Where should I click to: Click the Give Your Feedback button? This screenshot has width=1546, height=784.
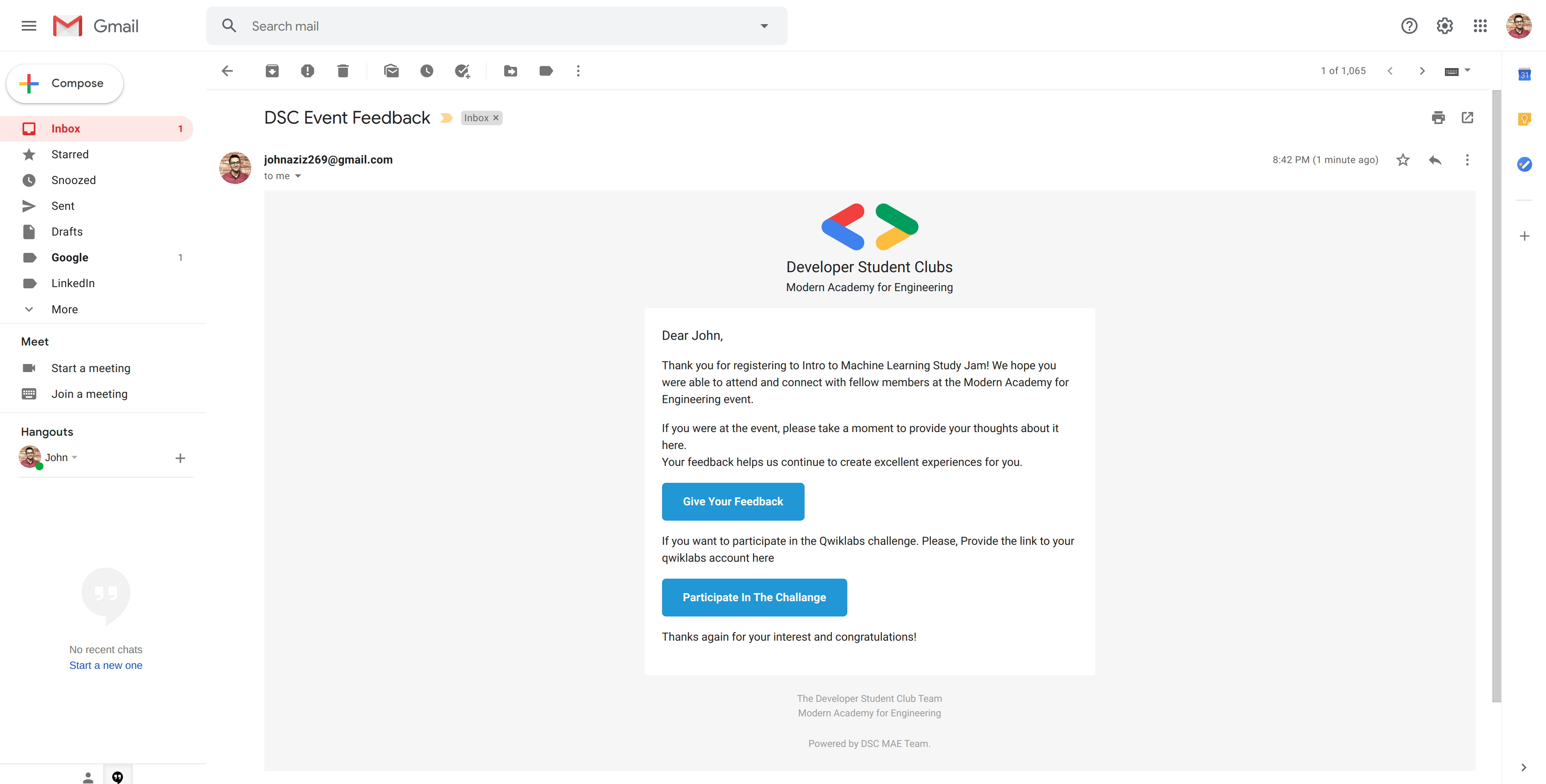click(733, 501)
